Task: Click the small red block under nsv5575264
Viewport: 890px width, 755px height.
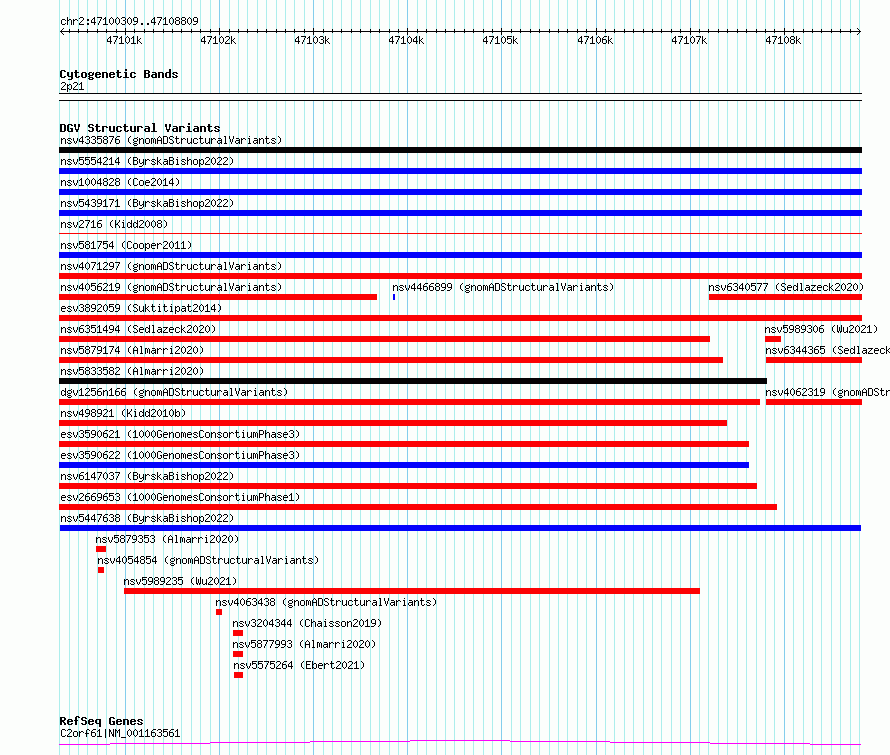Action: (238, 675)
